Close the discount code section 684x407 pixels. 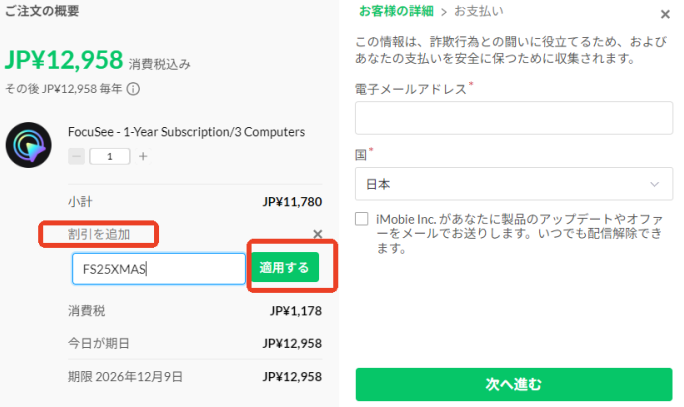(x=318, y=234)
